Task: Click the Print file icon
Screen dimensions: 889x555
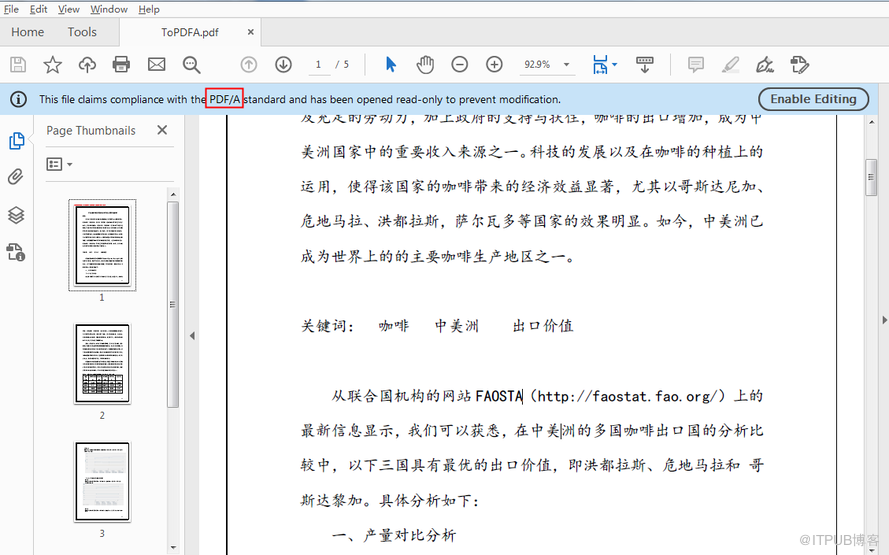Action: (121, 65)
